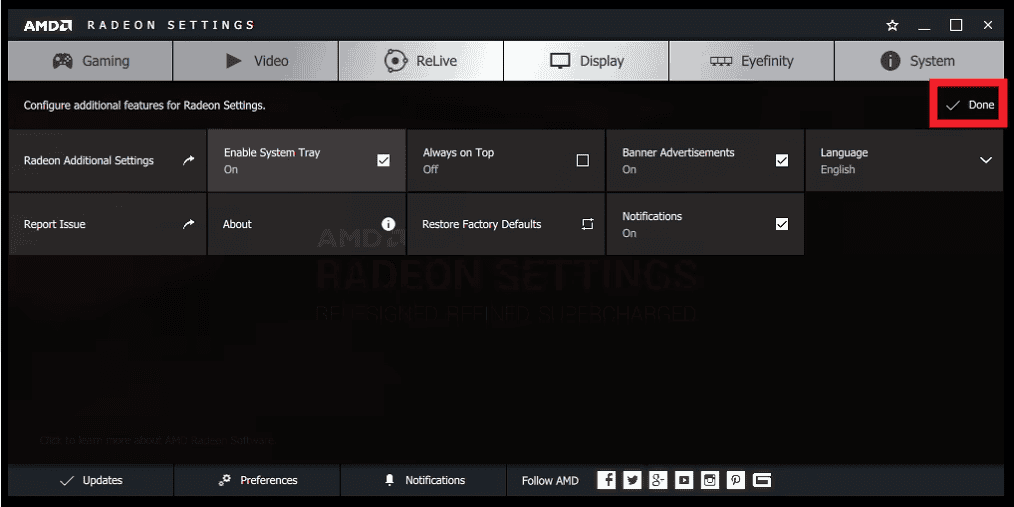Enable the Always on Top checkbox
1014x507 pixels.
click(x=583, y=160)
